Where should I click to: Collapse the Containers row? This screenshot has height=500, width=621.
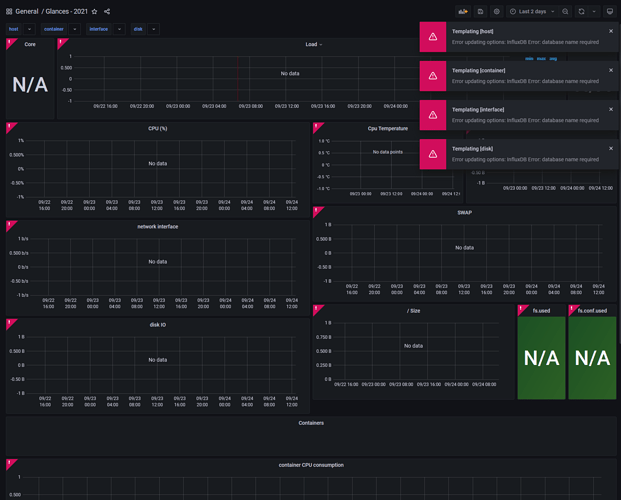click(x=310, y=423)
